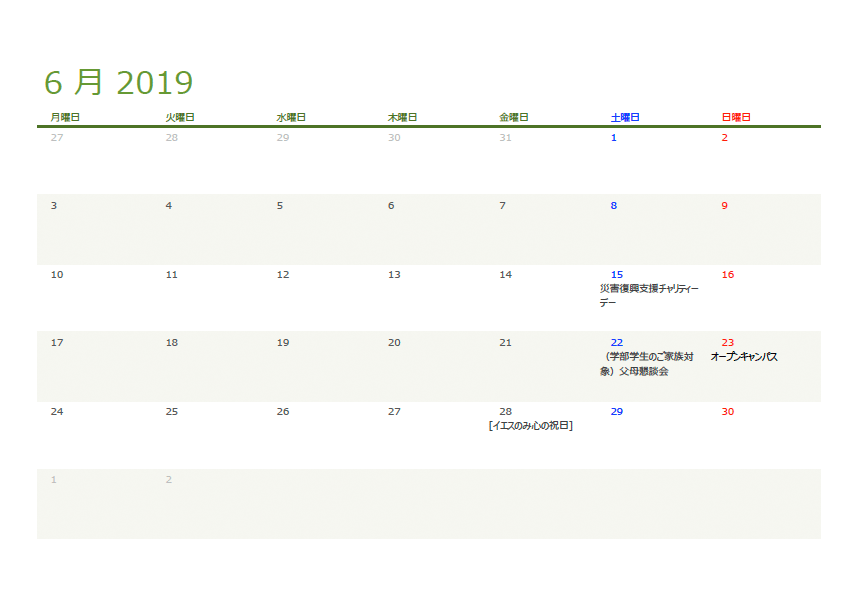Viewport: 842px width, 594px height.
Task: Click the red Sunday date 23
Action: (728, 343)
